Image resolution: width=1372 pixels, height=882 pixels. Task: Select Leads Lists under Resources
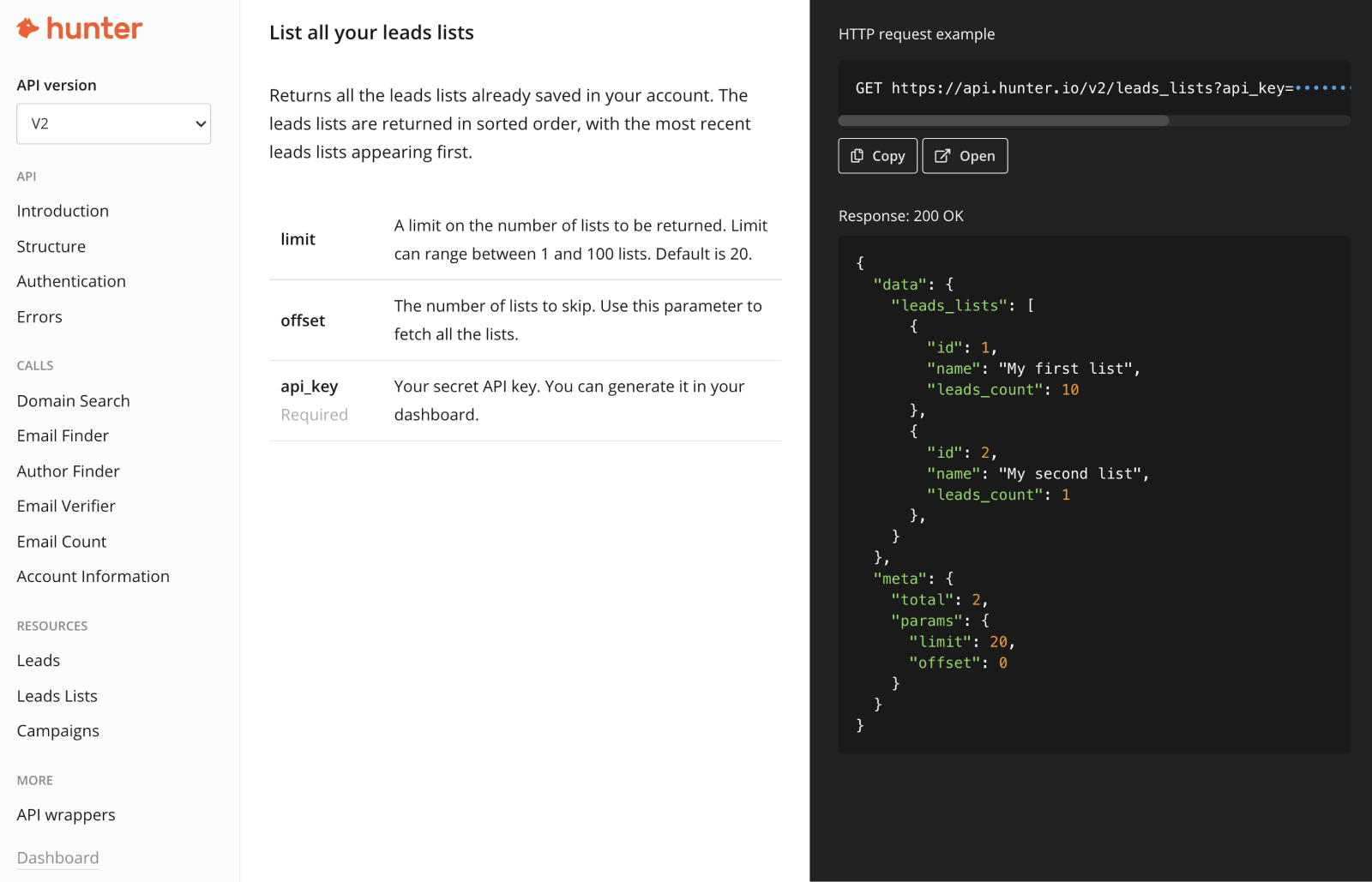click(57, 695)
